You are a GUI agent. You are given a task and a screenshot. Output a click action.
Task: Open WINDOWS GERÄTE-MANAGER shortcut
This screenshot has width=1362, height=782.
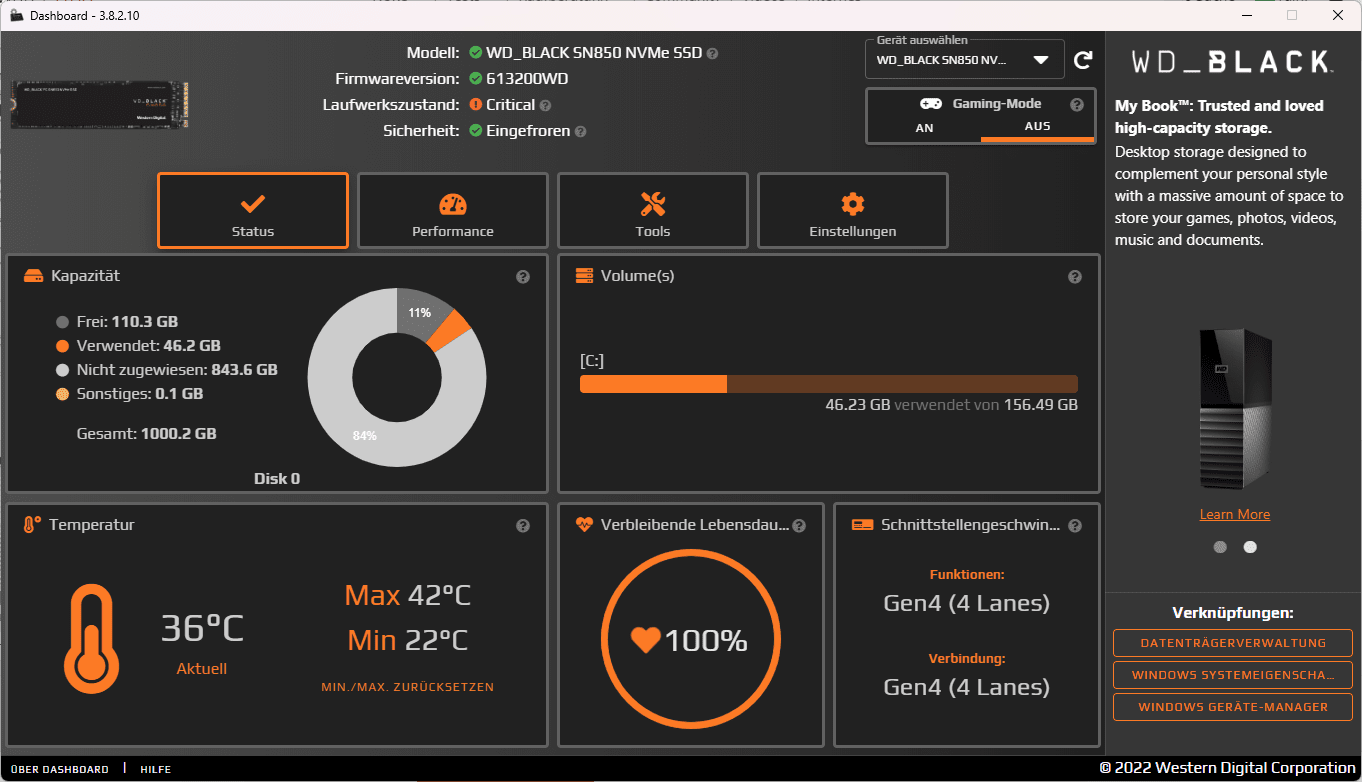click(1233, 707)
